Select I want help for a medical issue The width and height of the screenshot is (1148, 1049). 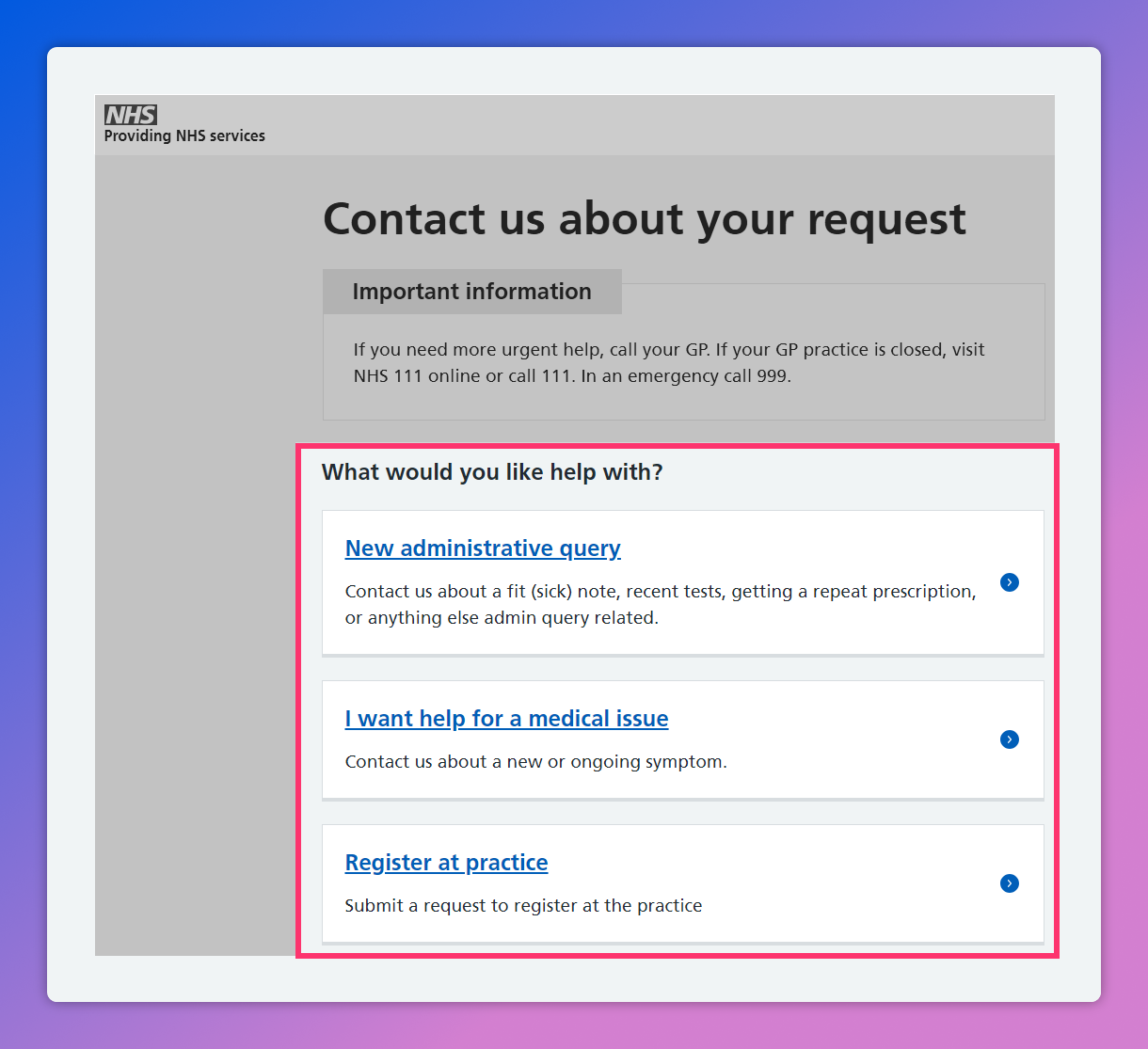pos(506,719)
